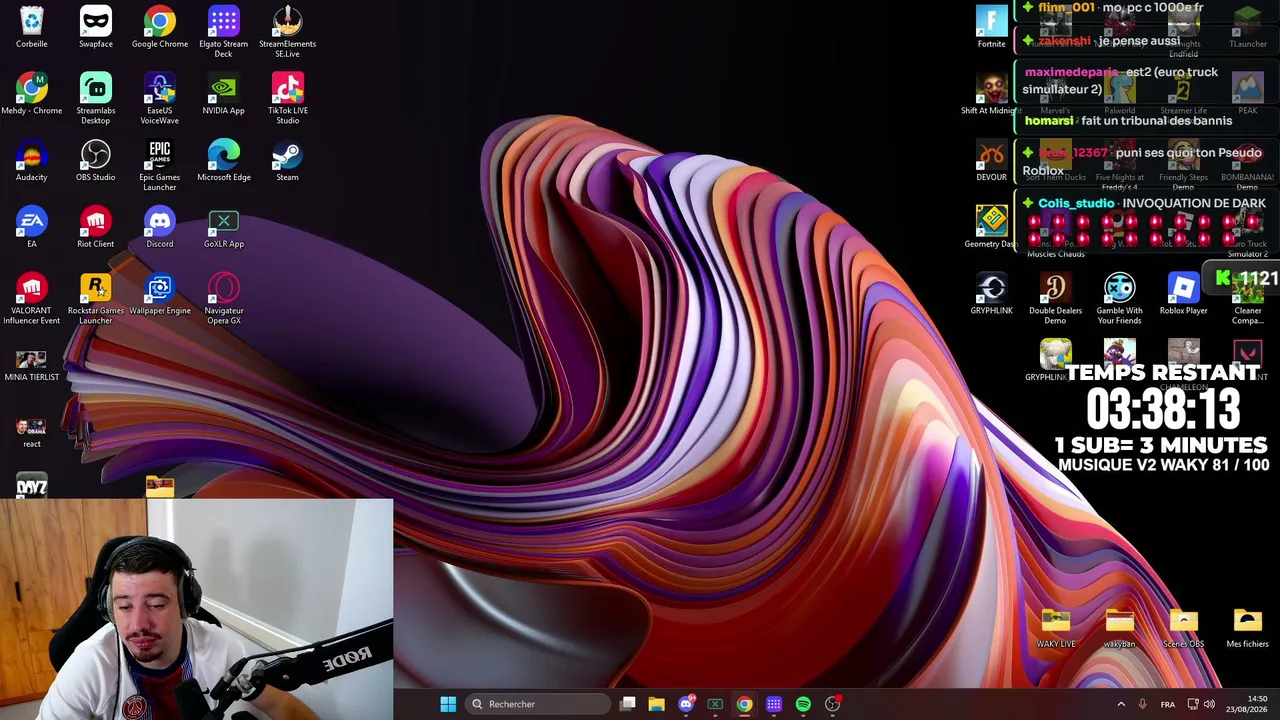Image resolution: width=1280 pixels, height=720 pixels.
Task: Open the Google Chrome desktop shortcut
Action: point(160,27)
